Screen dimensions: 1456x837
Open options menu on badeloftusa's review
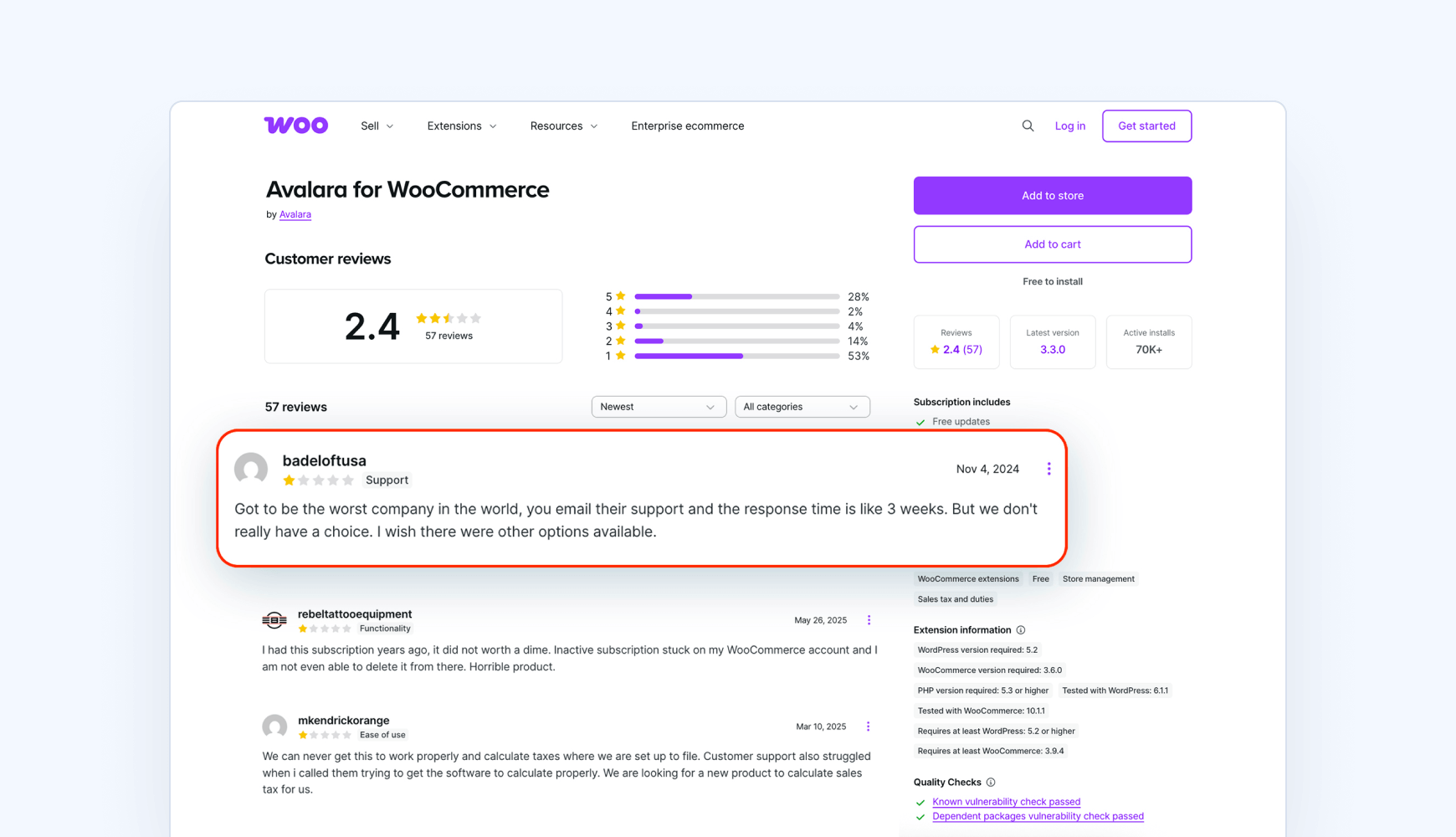point(1048,469)
